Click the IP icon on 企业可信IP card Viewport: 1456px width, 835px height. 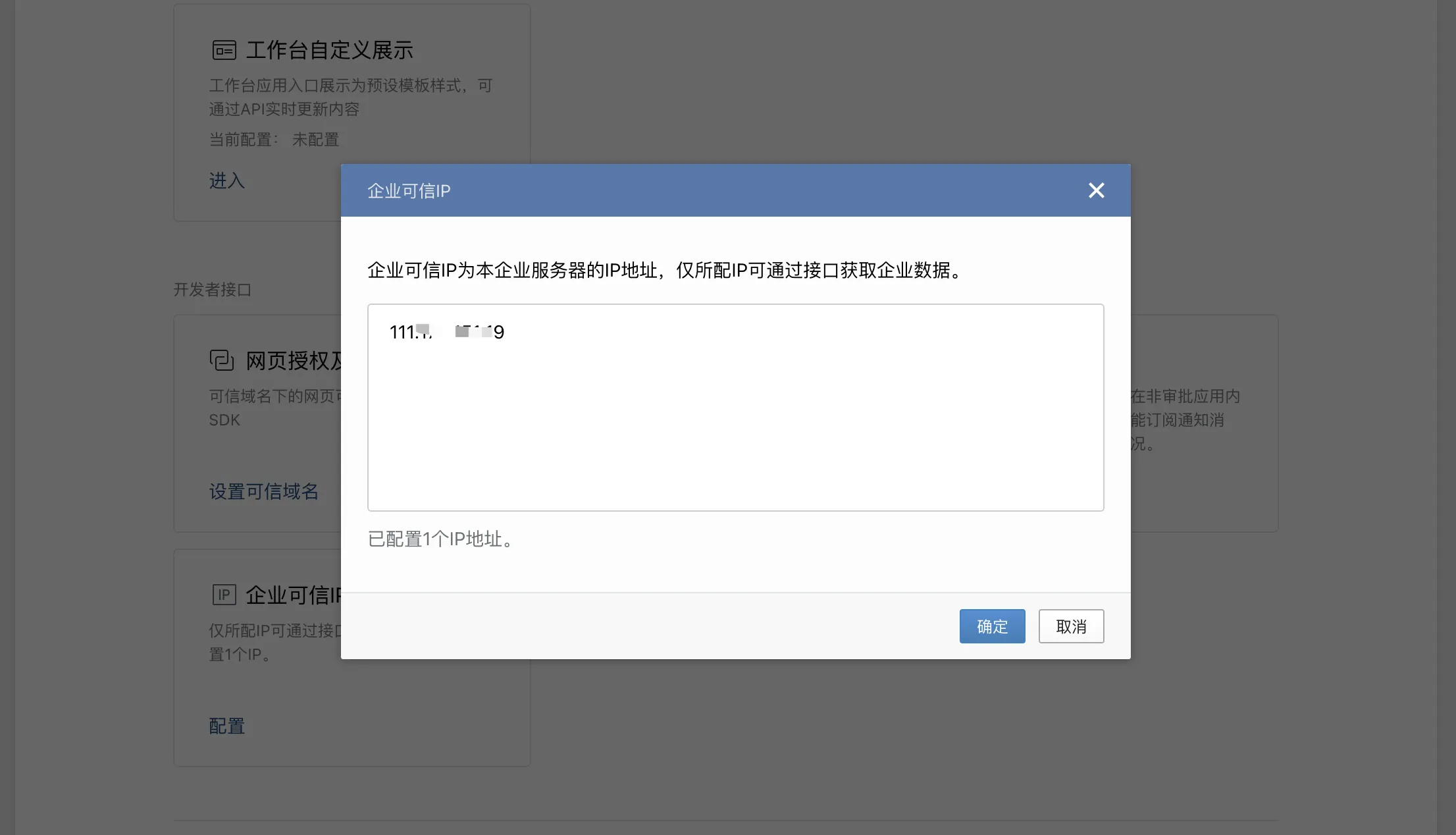coord(224,595)
